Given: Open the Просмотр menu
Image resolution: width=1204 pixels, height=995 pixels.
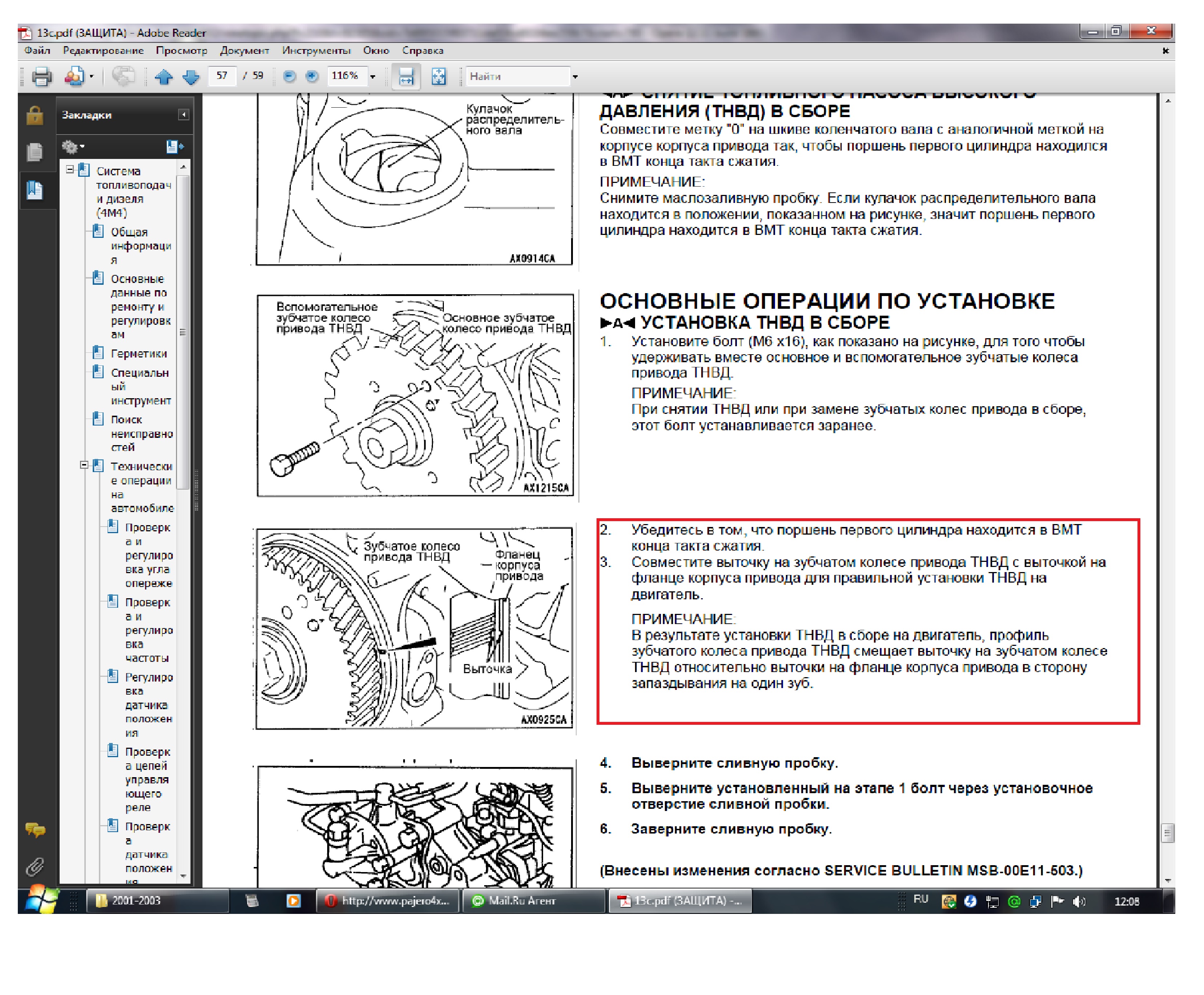Looking at the screenshot, I should click(x=181, y=51).
